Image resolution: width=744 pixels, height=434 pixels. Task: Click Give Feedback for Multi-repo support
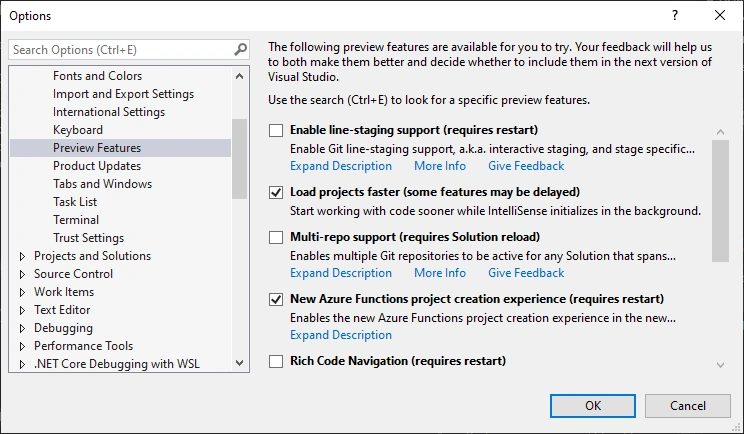pyautogui.click(x=526, y=273)
